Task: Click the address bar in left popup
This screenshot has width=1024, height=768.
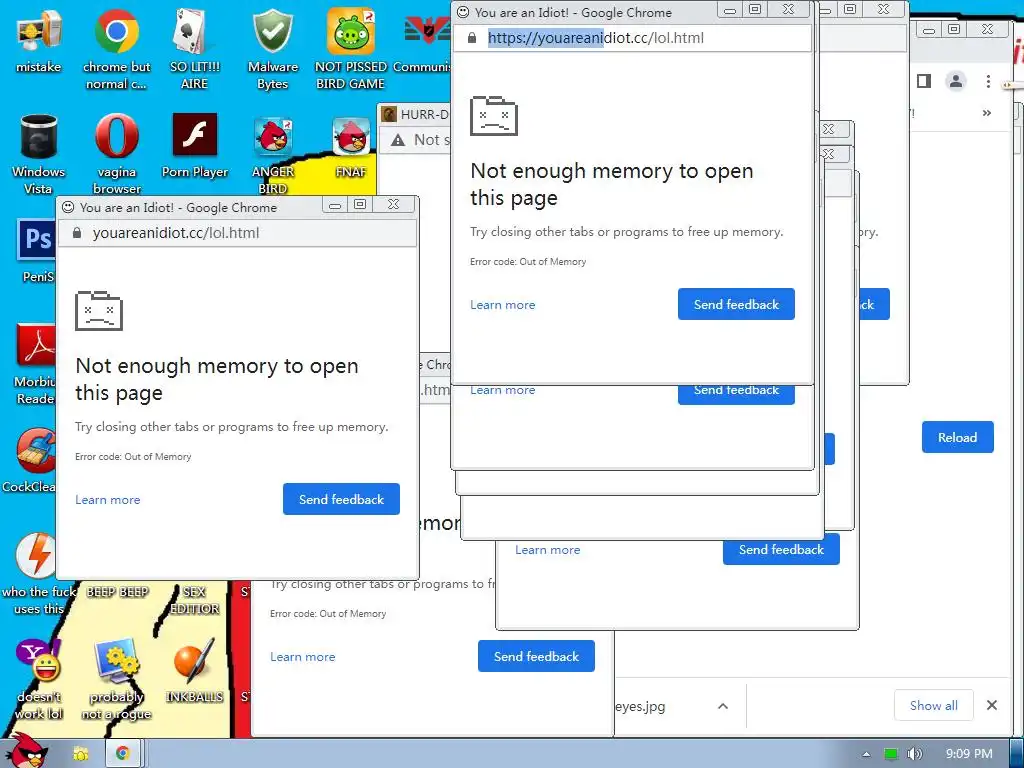Action: [x=237, y=233]
